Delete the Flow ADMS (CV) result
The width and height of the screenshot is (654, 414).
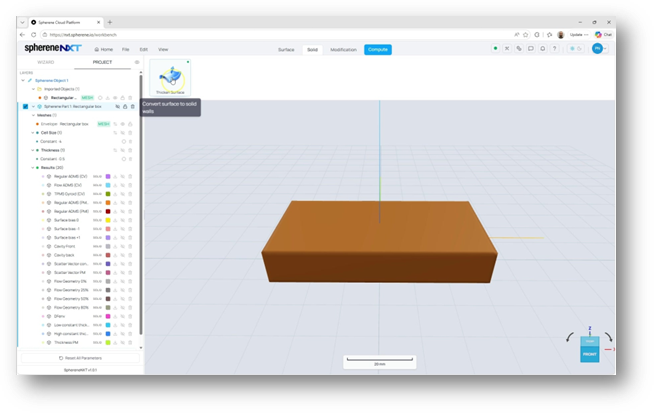(130, 186)
